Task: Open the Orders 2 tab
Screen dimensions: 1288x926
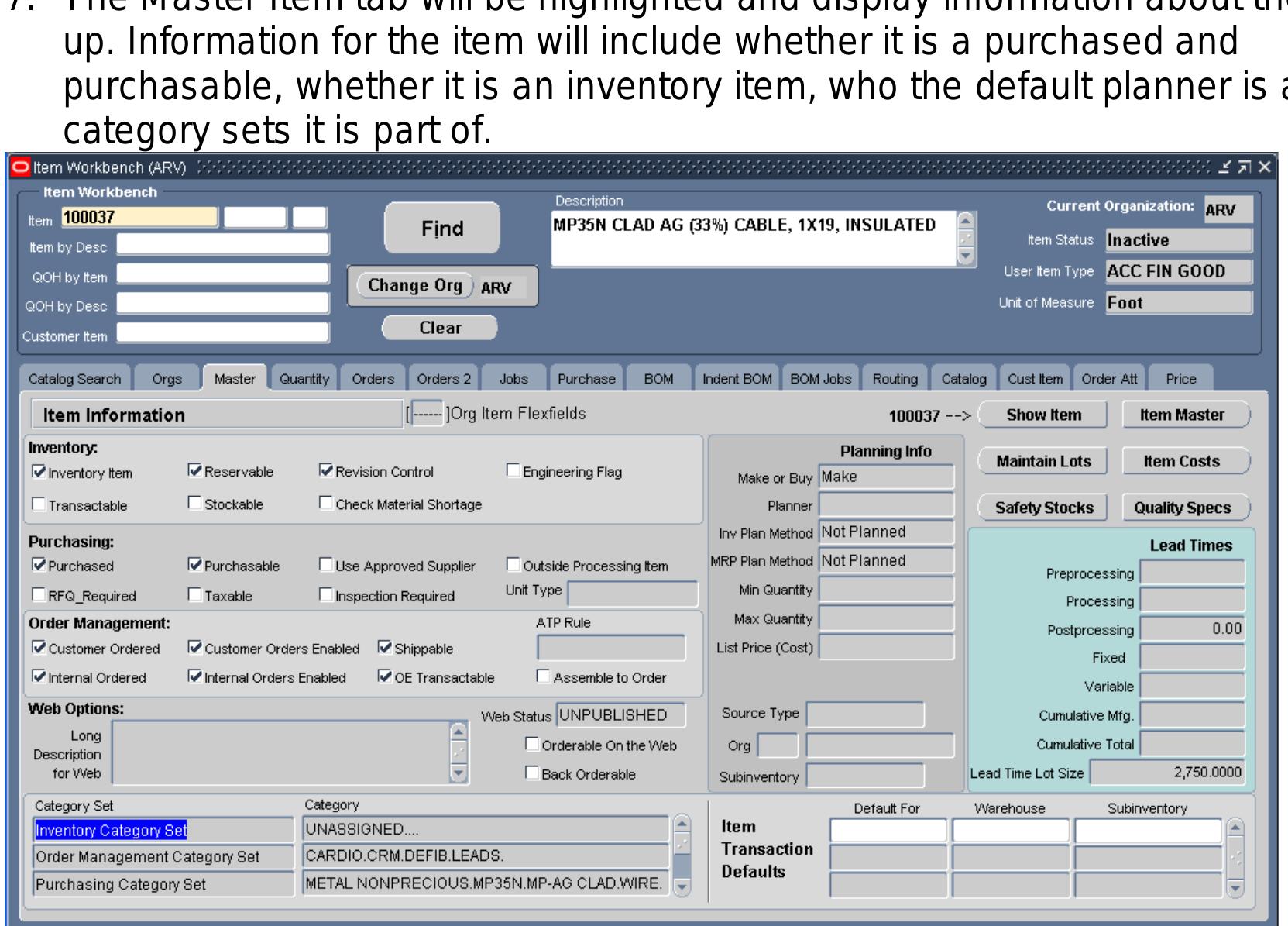Action: [444, 379]
